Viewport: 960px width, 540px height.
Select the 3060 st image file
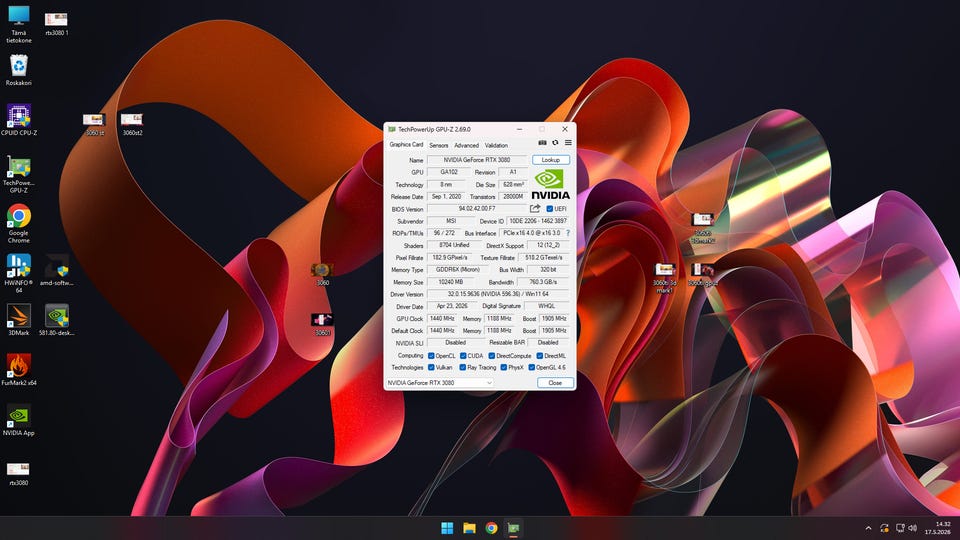pos(94,124)
